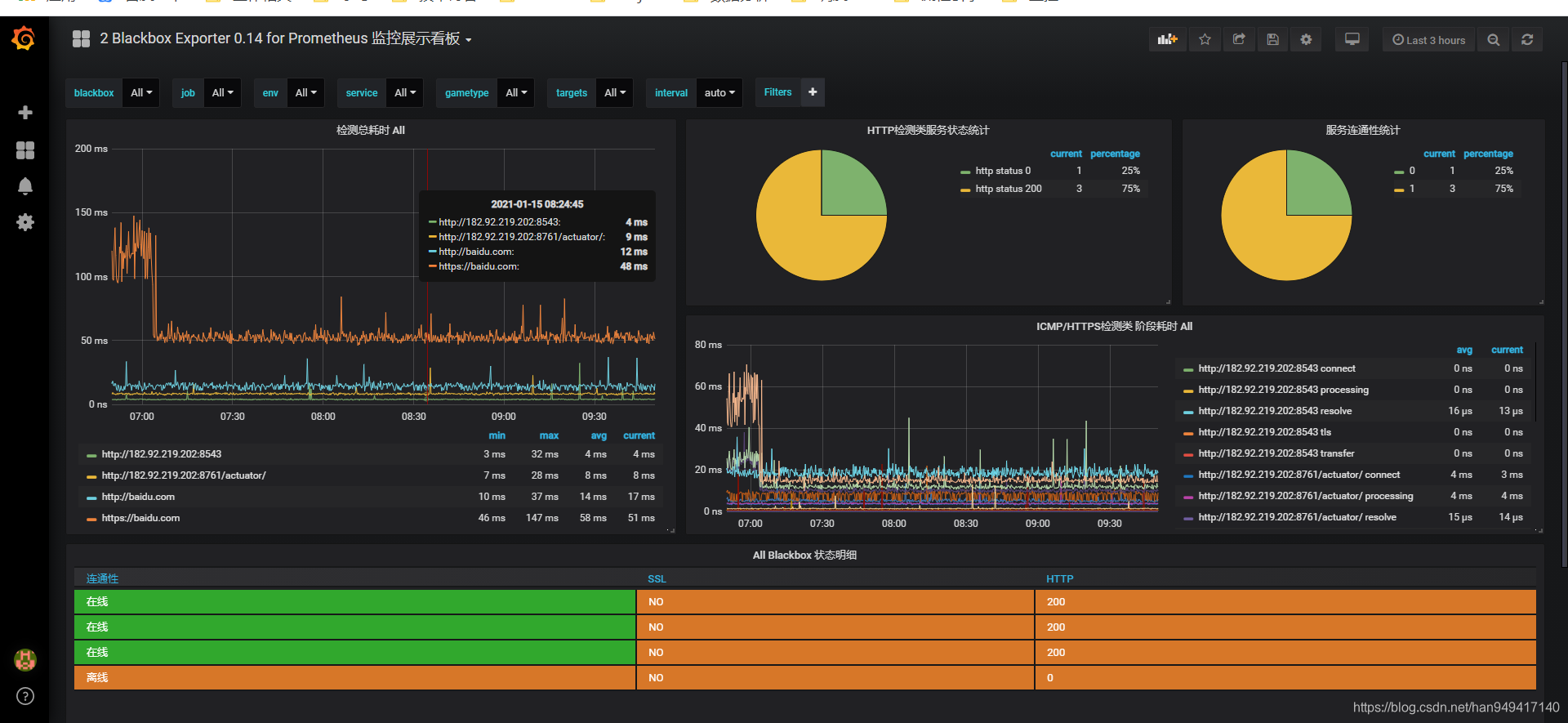The image size is (1568, 723).
Task: Expand the targets variable All dropdown
Action: 615,92
